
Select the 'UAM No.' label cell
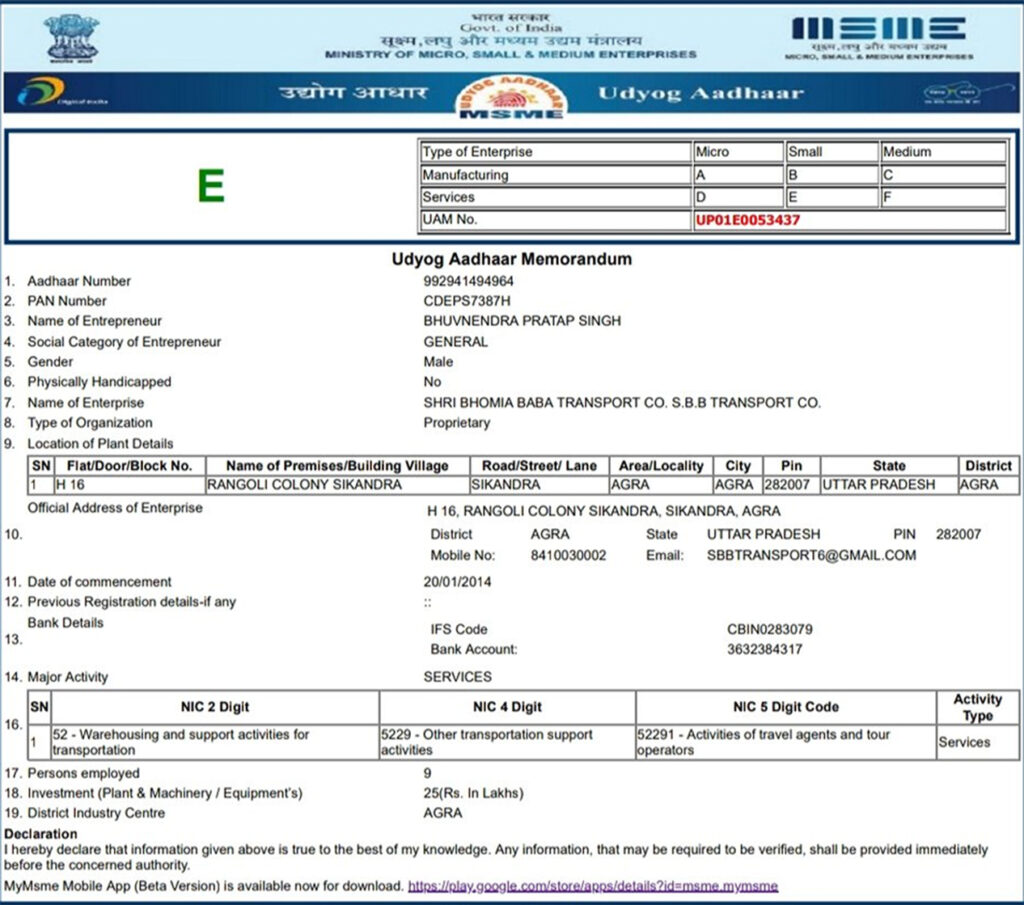pos(555,219)
